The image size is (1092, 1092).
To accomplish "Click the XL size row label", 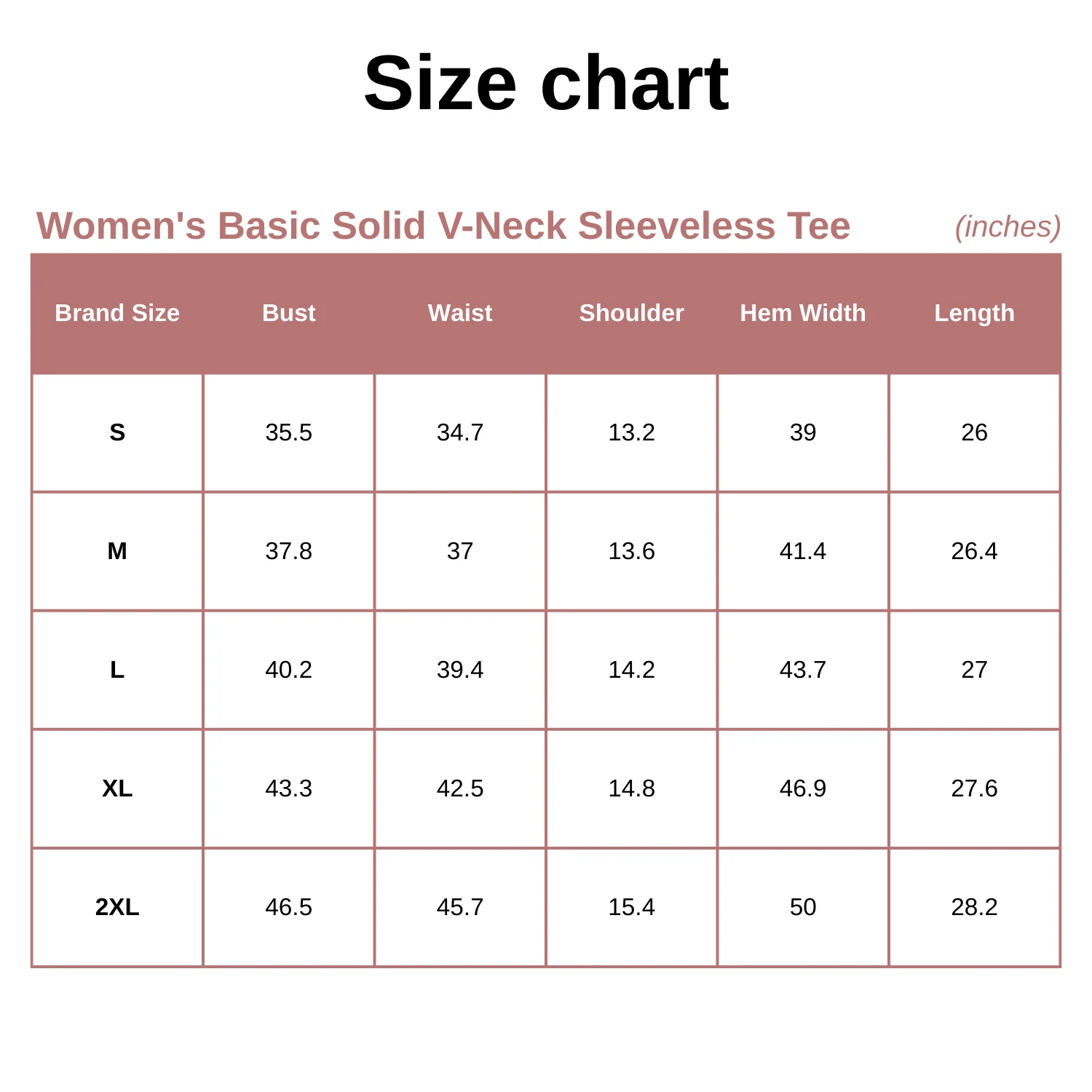I will 117,788.
